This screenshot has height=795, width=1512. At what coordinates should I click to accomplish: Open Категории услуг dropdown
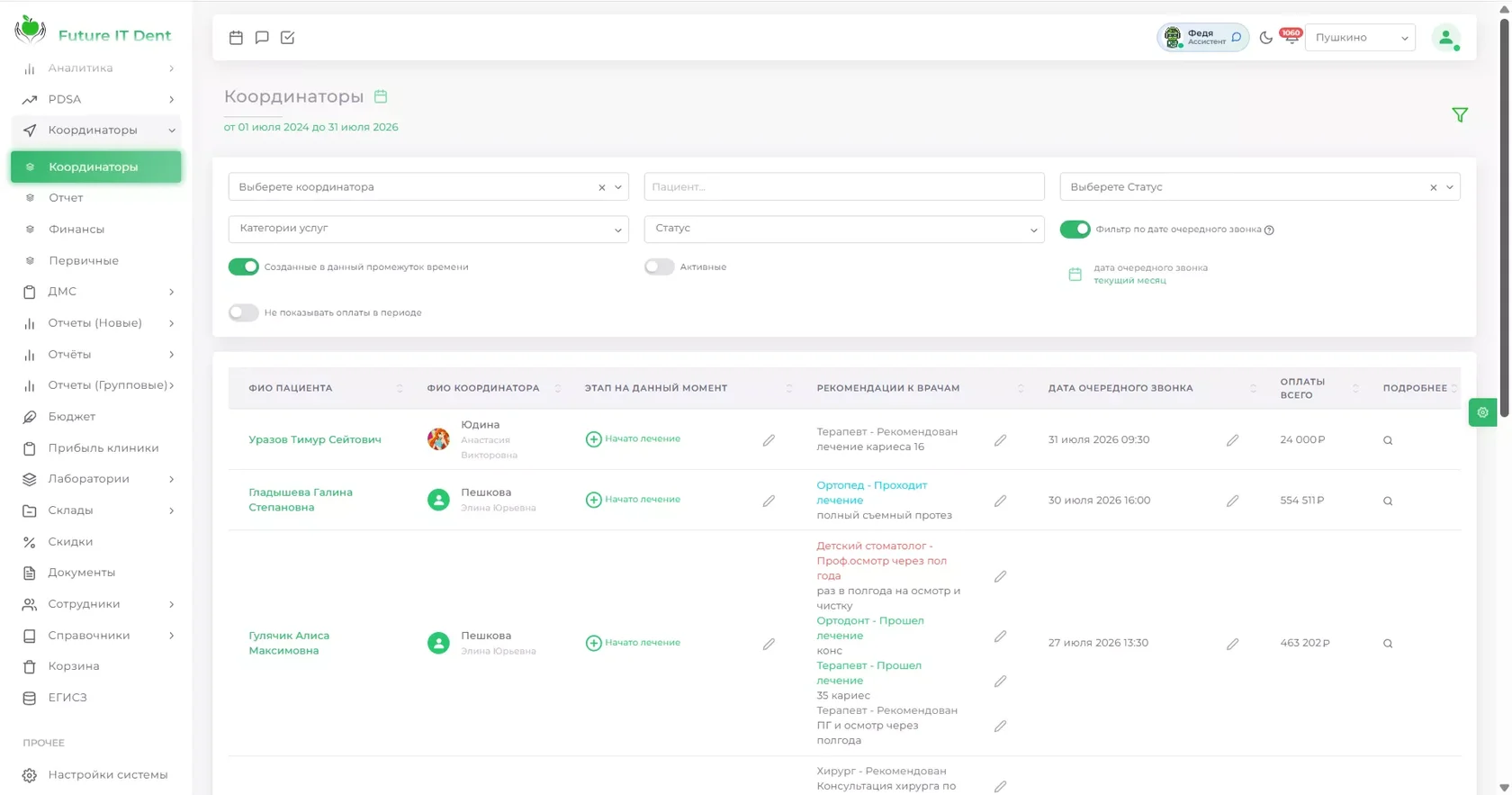point(428,229)
